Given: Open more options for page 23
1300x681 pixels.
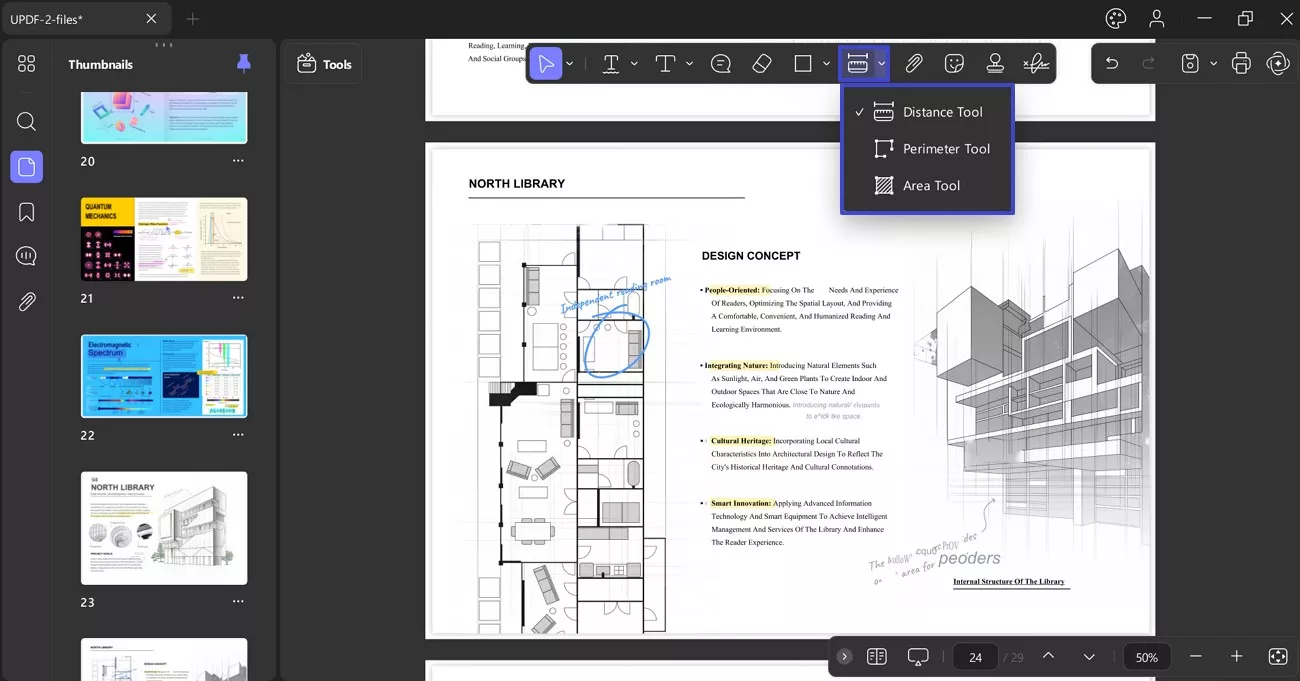Looking at the screenshot, I should 238,602.
